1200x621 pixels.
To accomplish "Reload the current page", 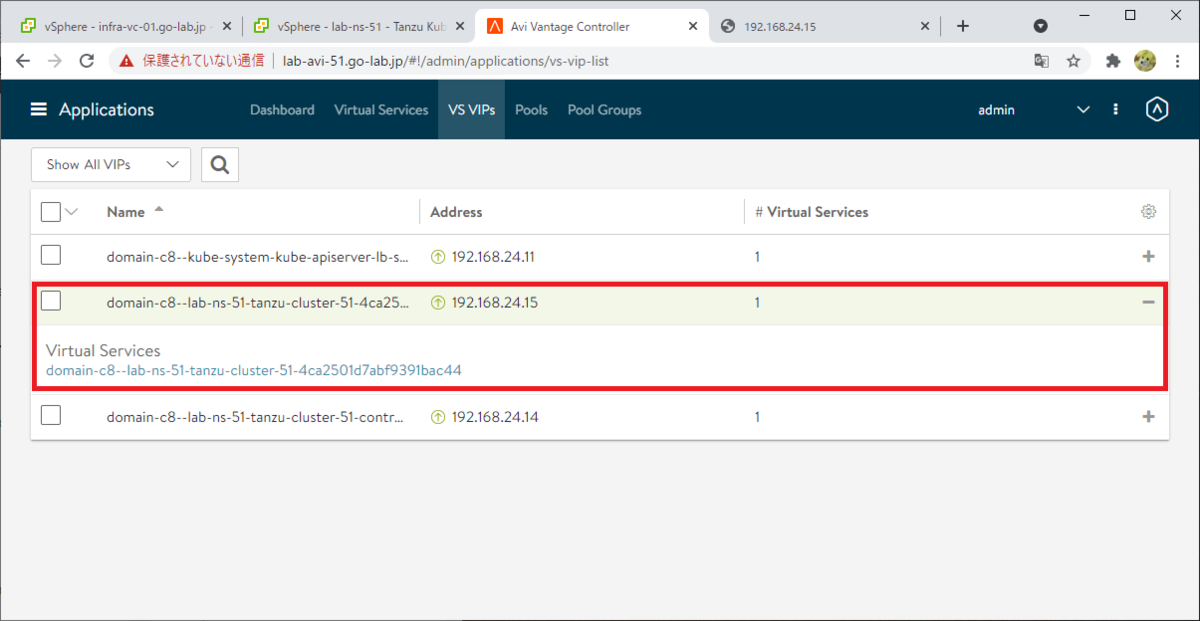I will click(x=87, y=61).
